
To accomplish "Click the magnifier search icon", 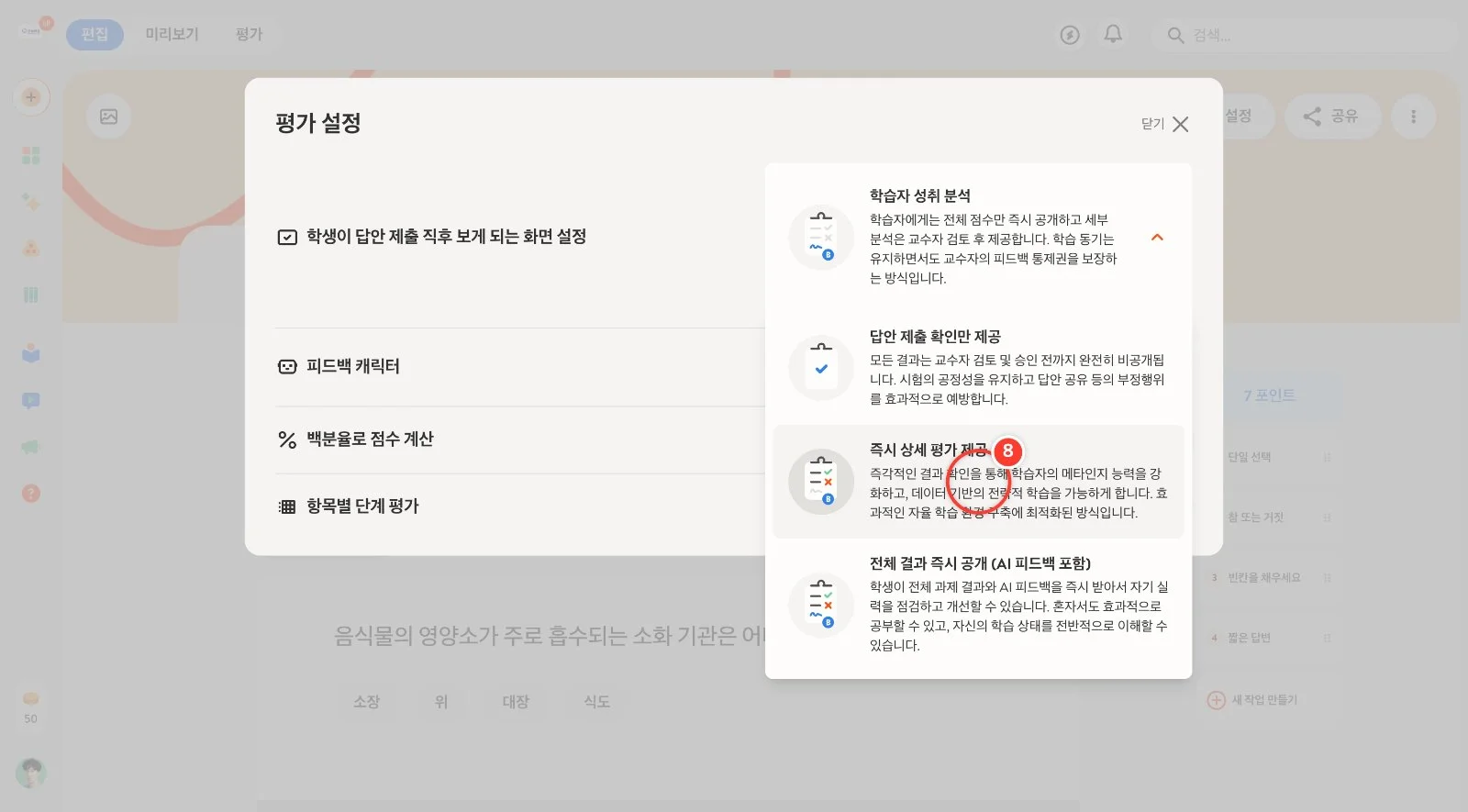I will click(1175, 35).
